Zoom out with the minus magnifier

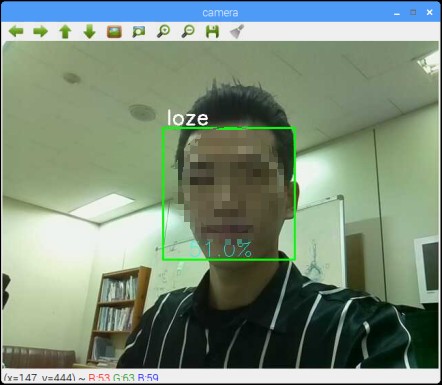point(188,32)
